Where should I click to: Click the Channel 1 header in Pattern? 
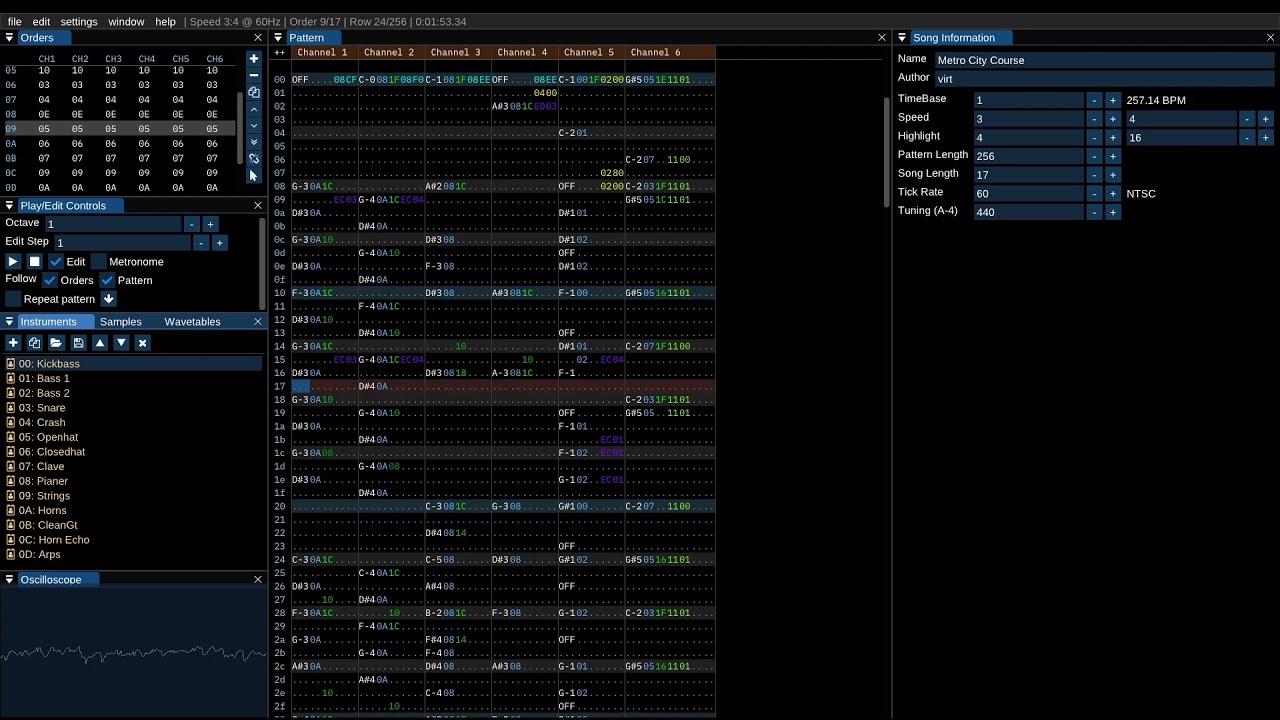[x=323, y=52]
